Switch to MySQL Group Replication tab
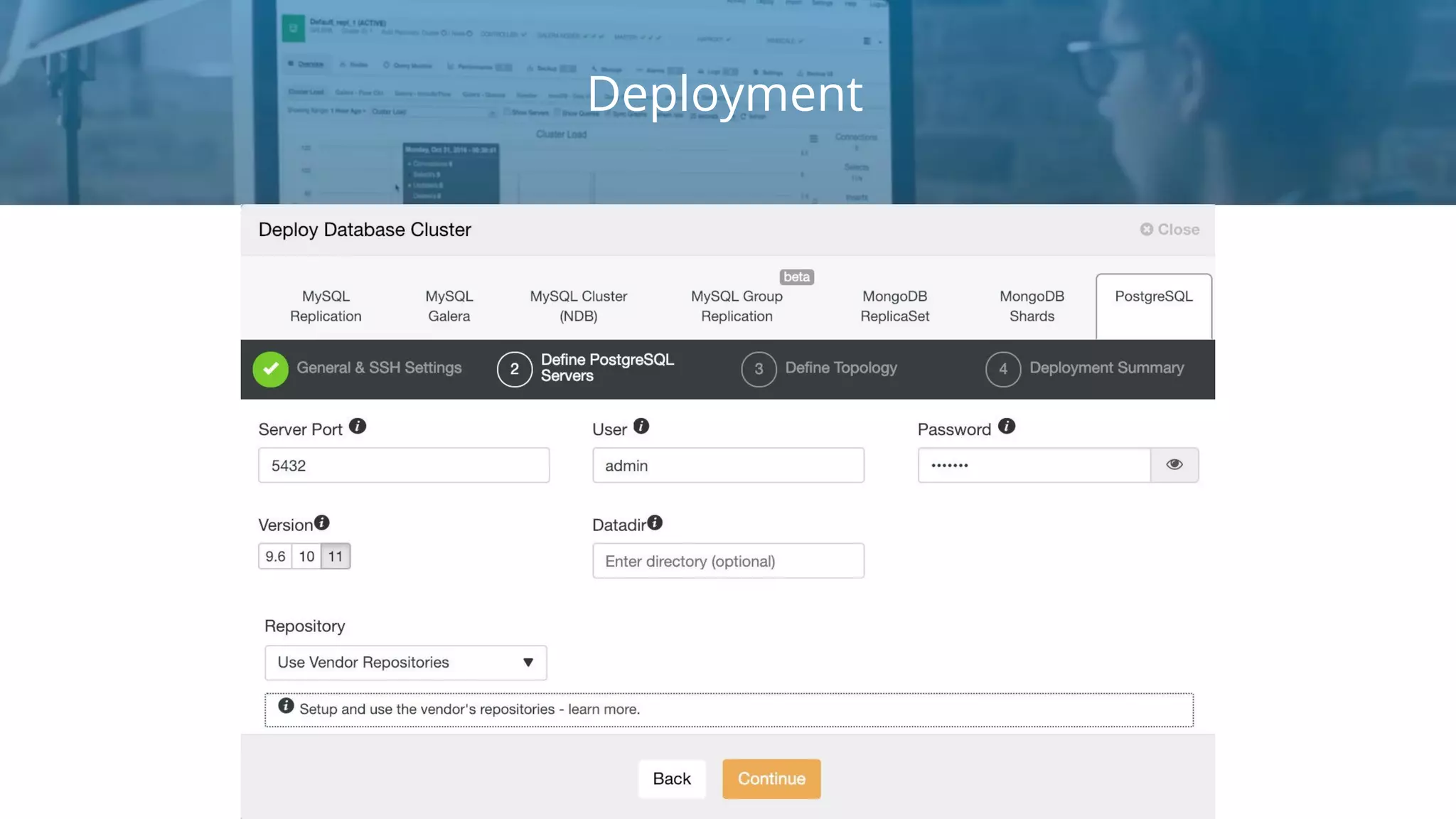Screen dimensions: 1456x819 737,306
